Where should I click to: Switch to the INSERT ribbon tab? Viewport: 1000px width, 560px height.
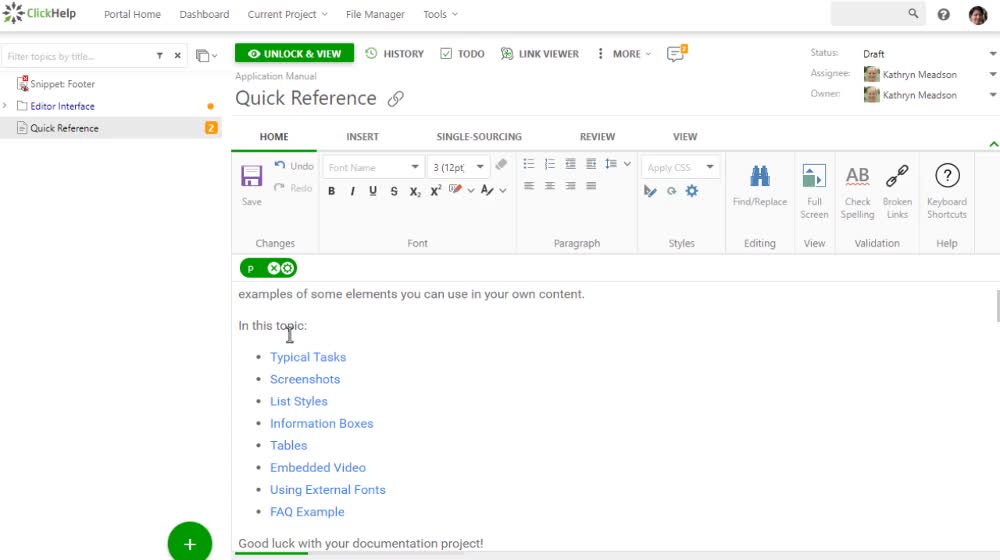pos(362,136)
